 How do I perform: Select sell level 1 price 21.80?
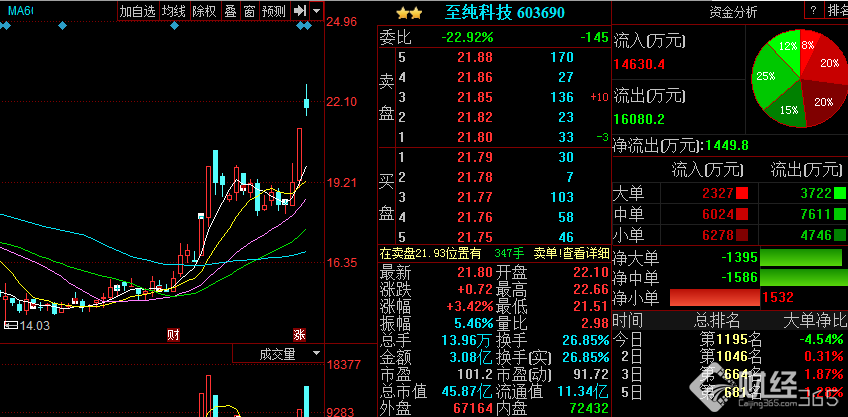pyautogui.click(x=475, y=137)
